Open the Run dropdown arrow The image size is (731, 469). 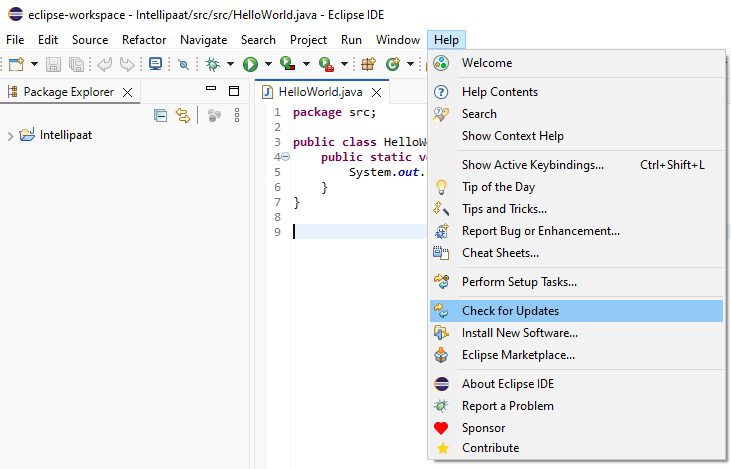[x=268, y=64]
